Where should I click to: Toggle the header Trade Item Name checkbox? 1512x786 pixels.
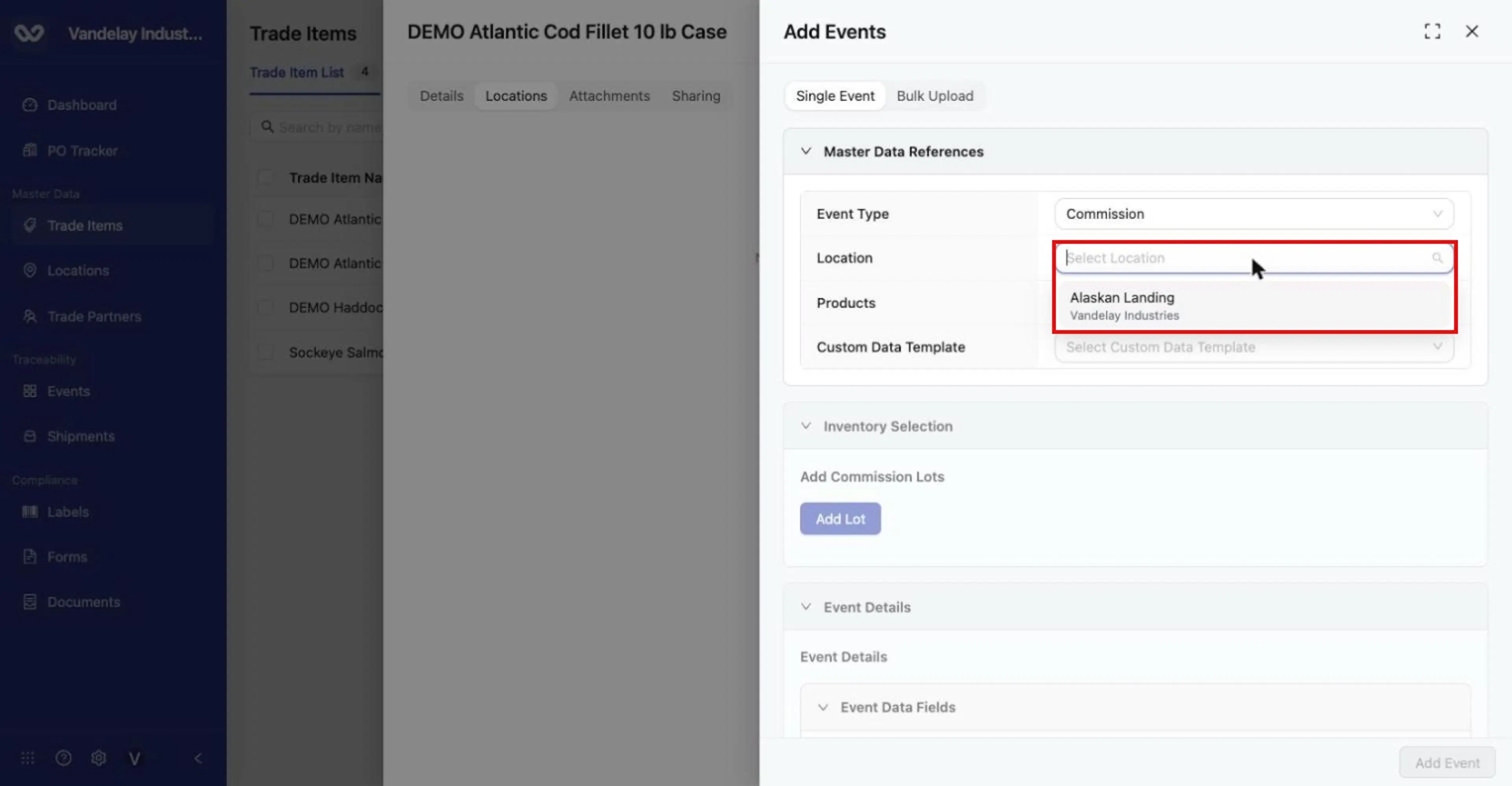[265, 177]
